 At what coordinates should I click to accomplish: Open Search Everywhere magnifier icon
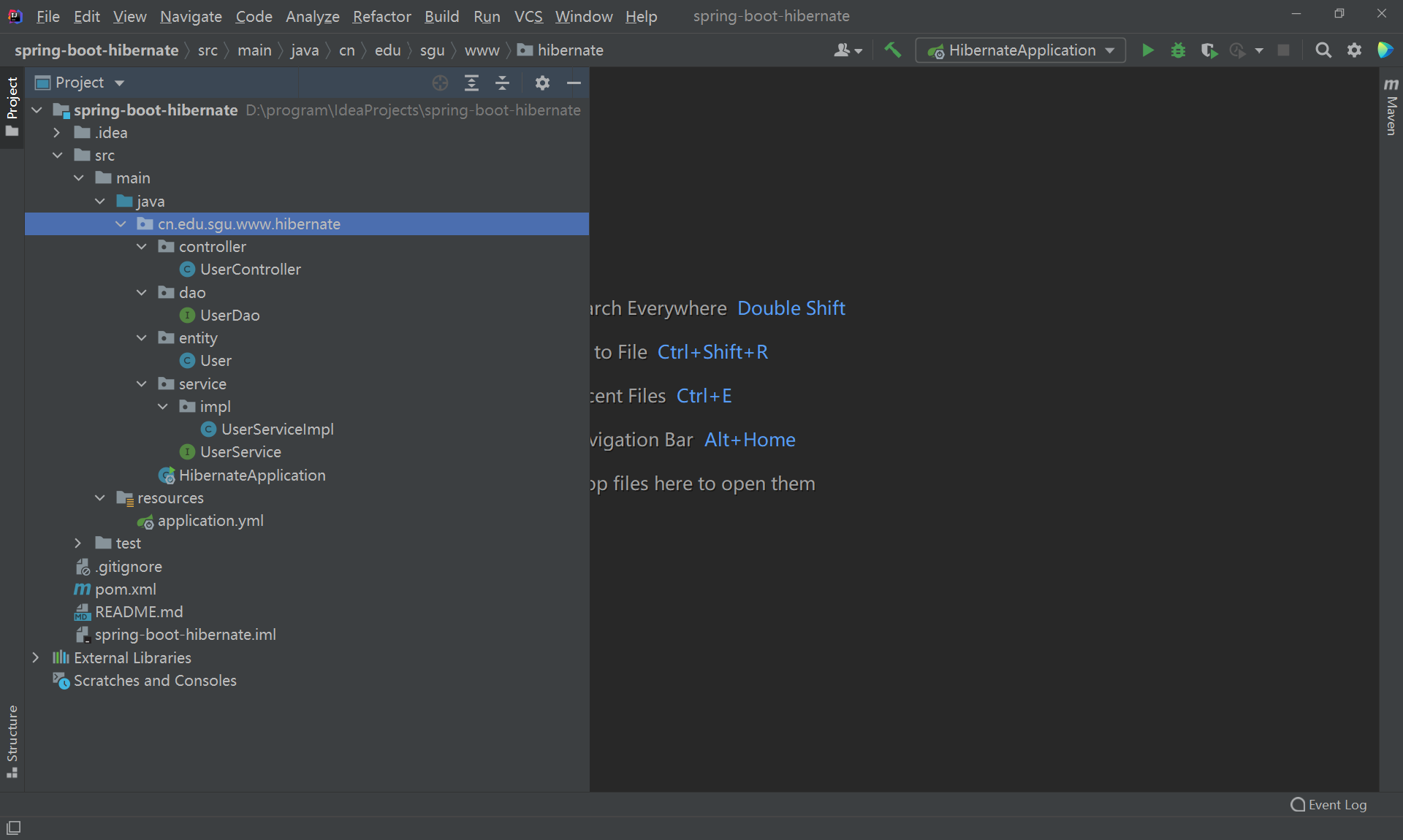[x=1323, y=50]
